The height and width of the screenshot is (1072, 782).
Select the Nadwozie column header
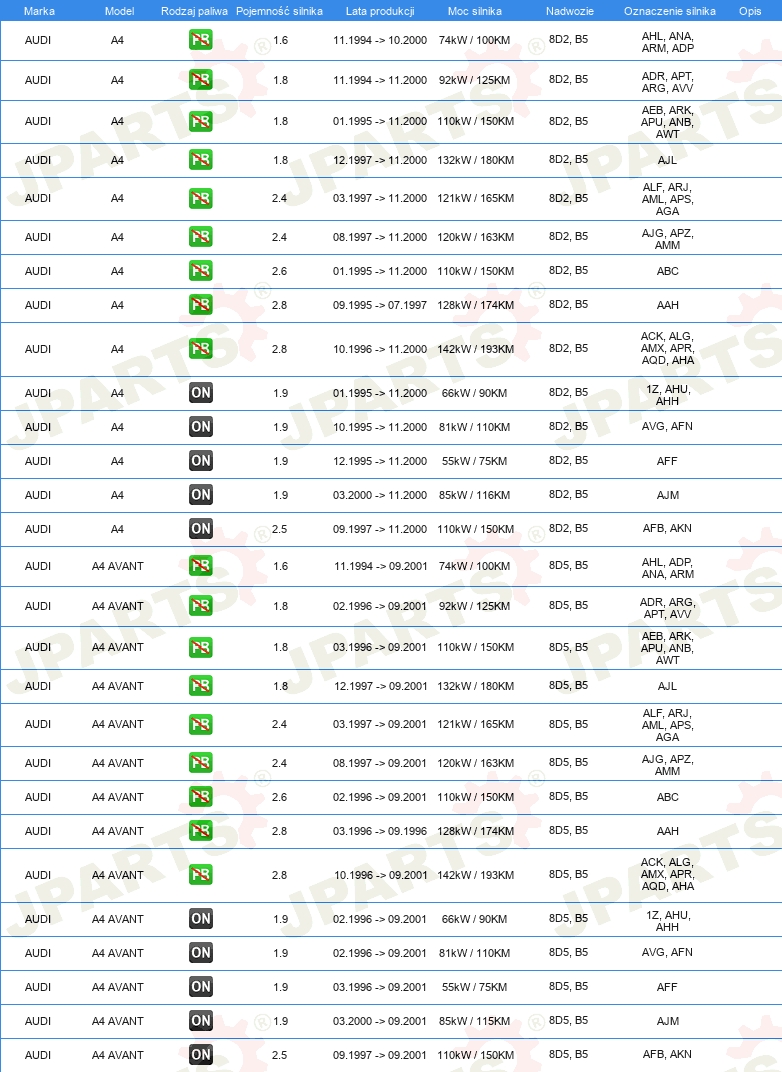point(569,11)
